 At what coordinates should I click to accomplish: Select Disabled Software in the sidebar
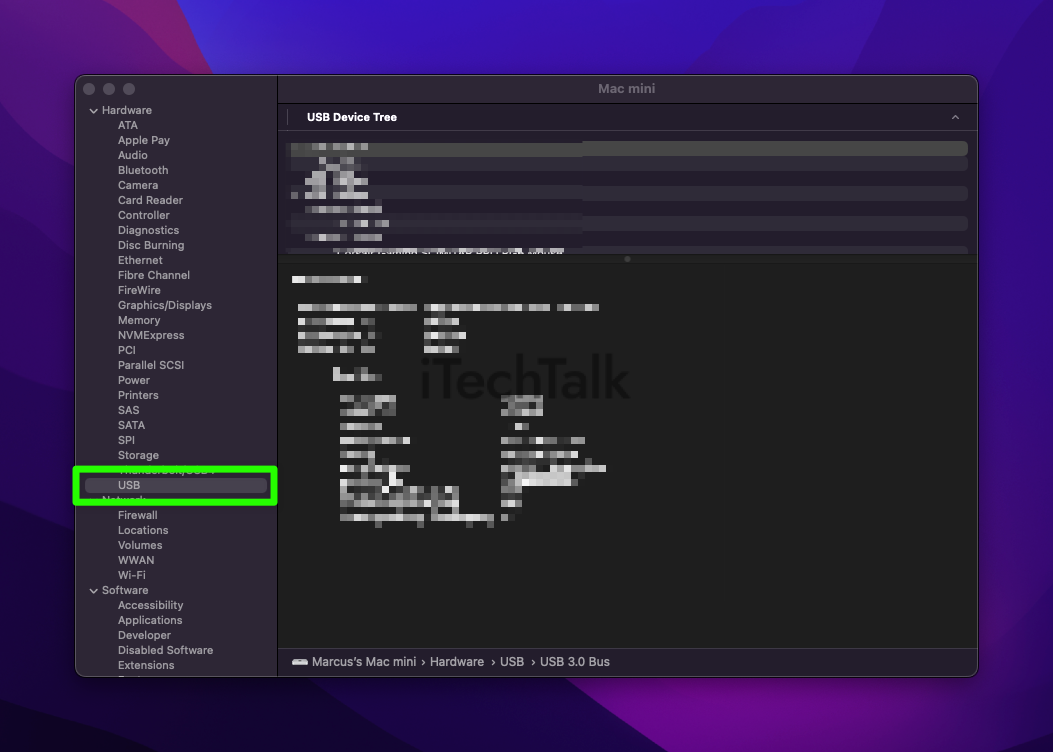click(x=165, y=651)
